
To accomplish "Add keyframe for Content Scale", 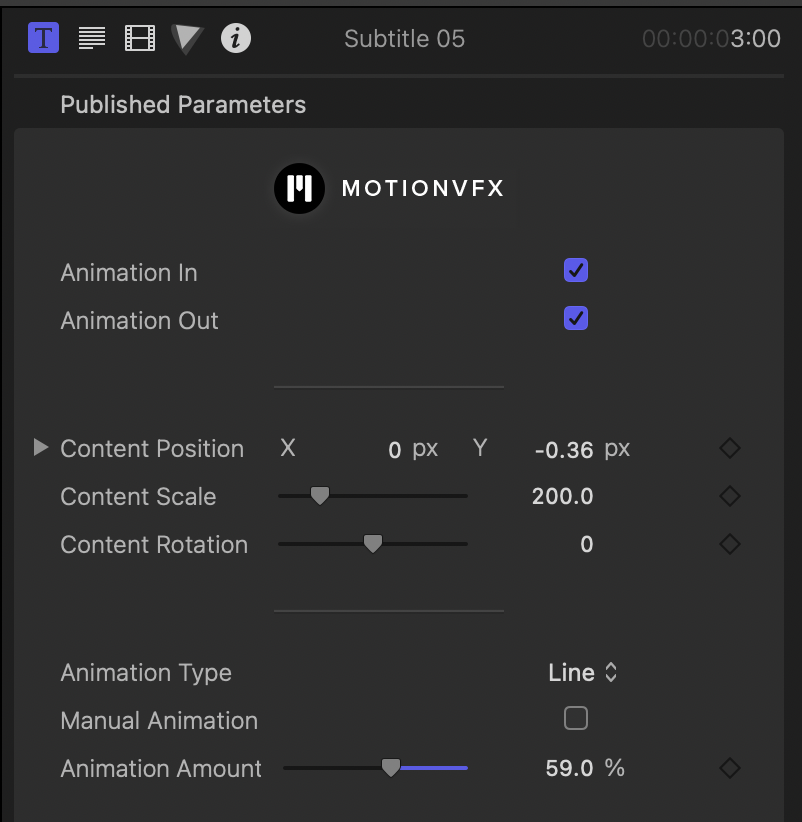I will tap(730, 496).
